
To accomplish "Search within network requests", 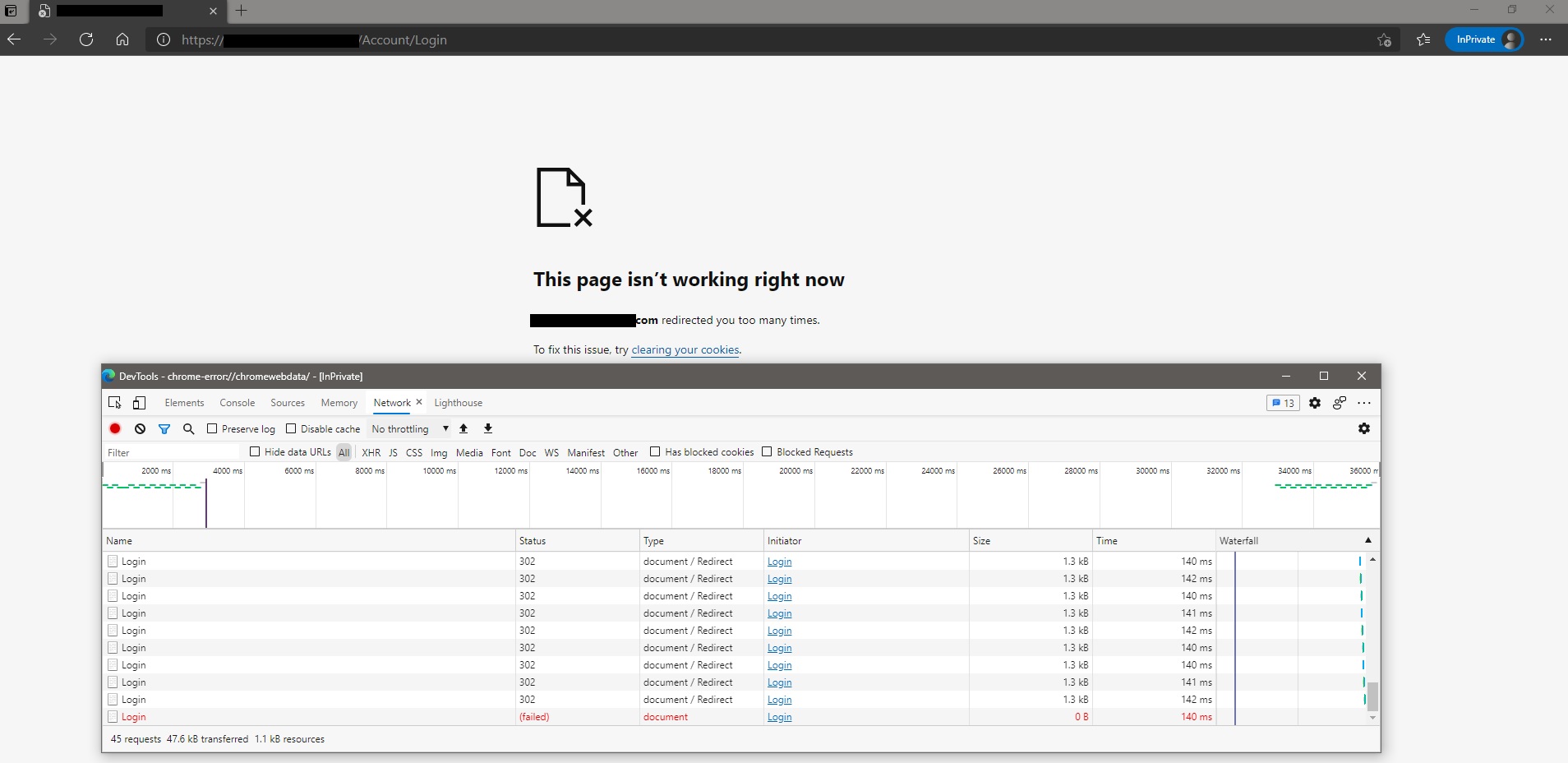I will 189,428.
